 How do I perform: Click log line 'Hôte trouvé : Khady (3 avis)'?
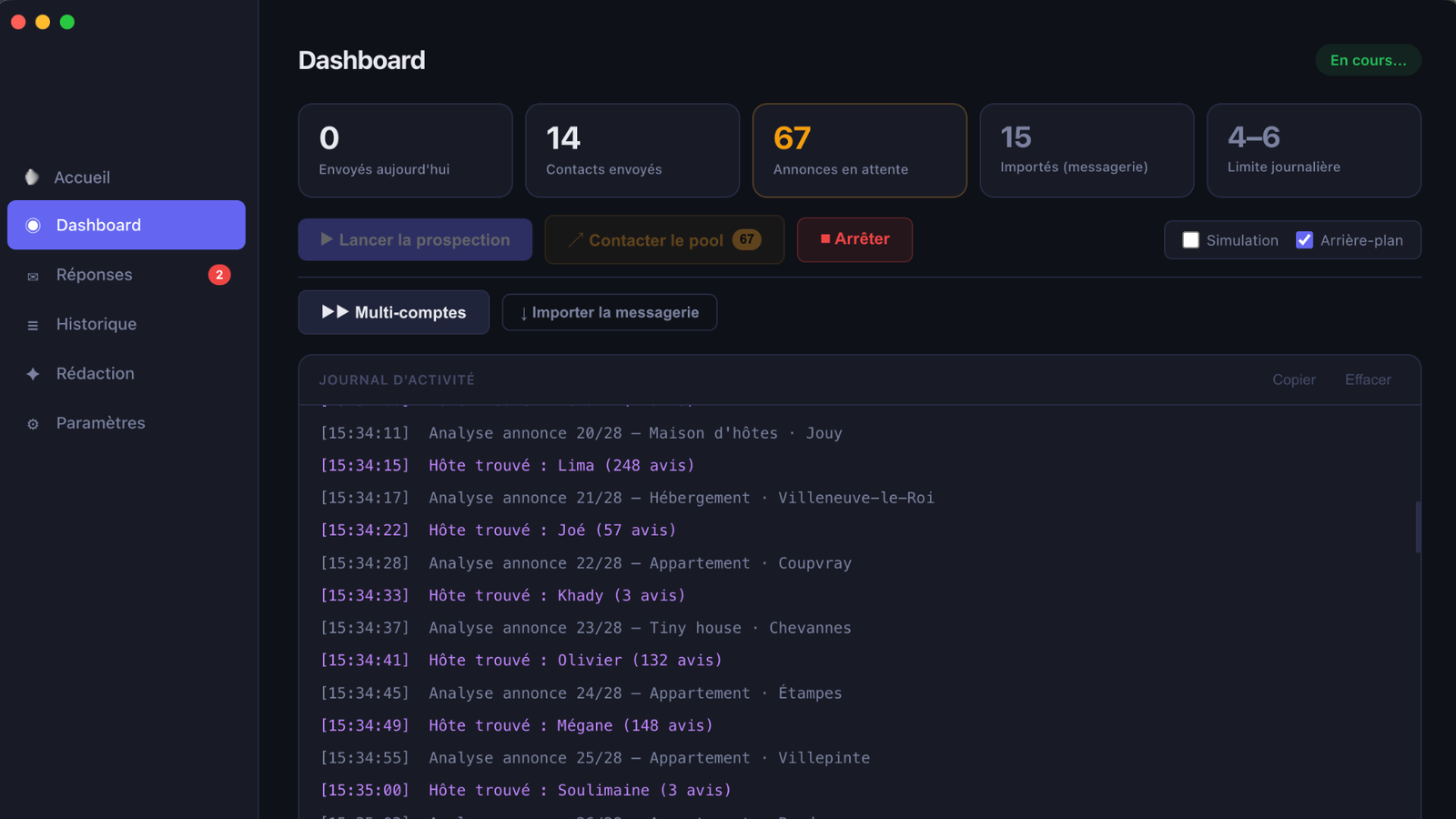(502, 595)
